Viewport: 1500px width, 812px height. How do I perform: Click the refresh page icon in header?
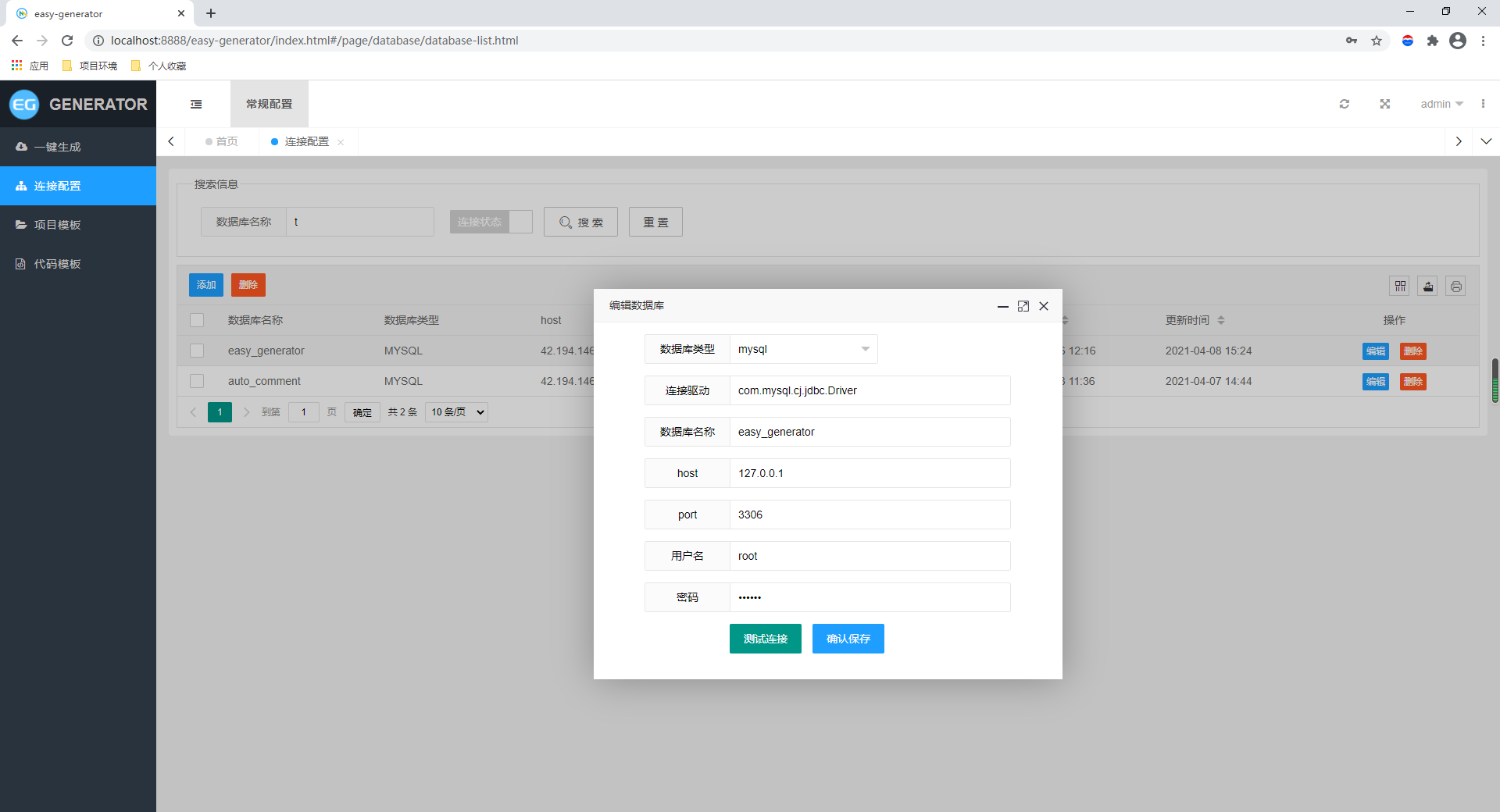coord(1345,104)
